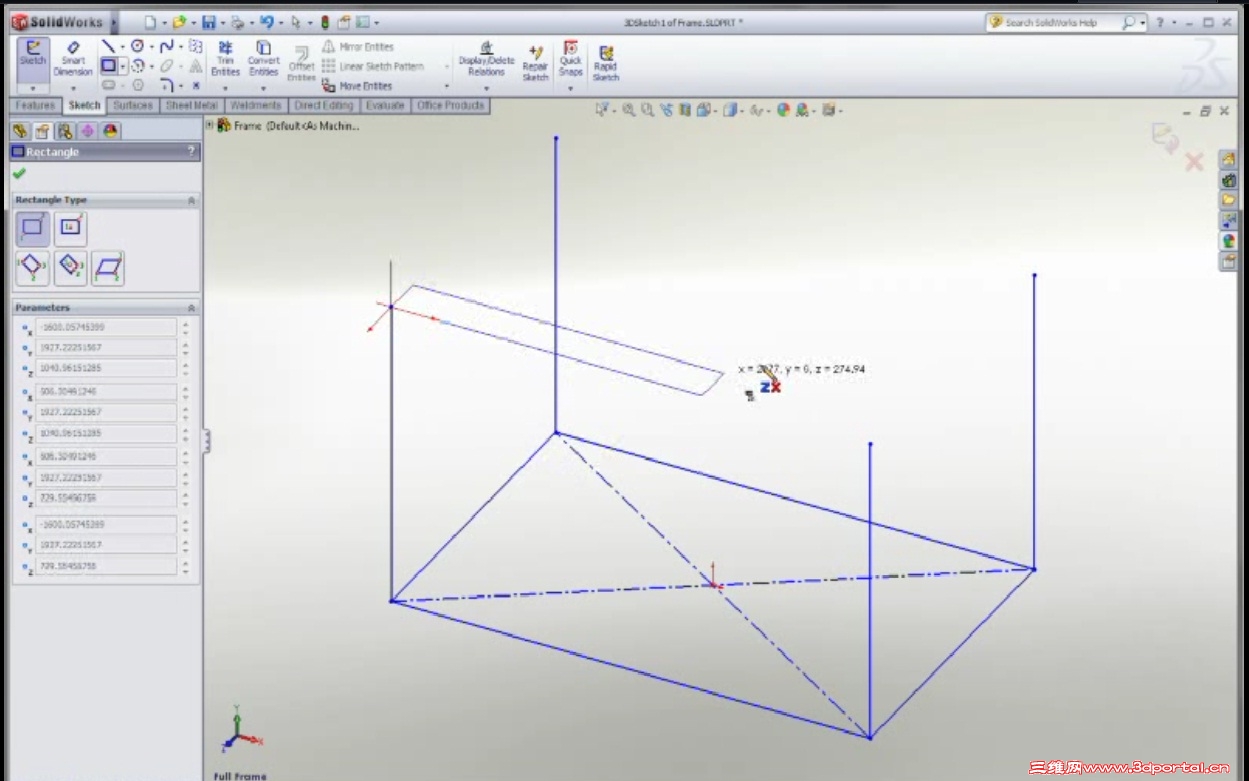Increment first X parameter stepper
This screenshot has height=781, width=1249.
(185, 323)
